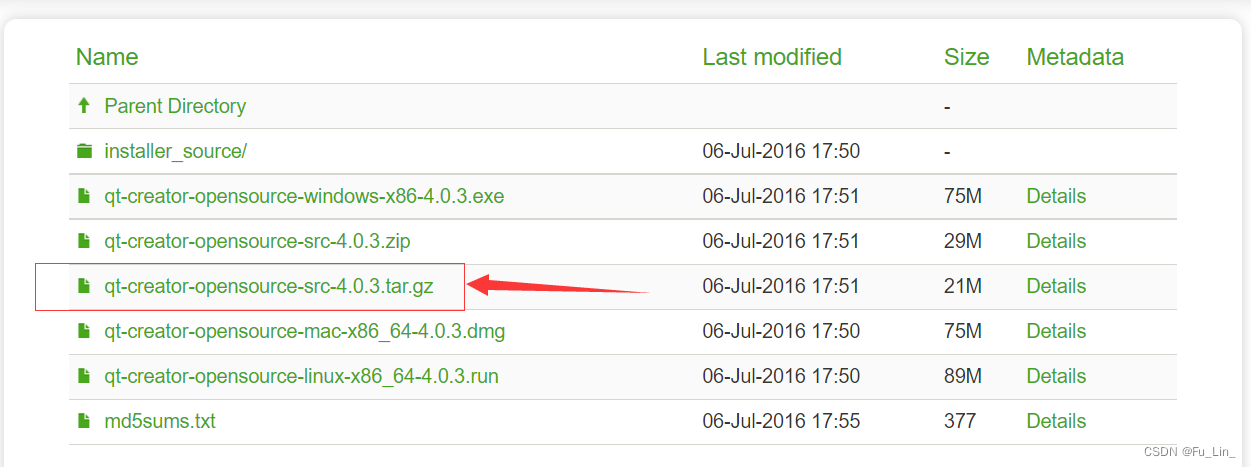Click the file icon beside the src .zip
1251x467 pixels.
(84, 242)
